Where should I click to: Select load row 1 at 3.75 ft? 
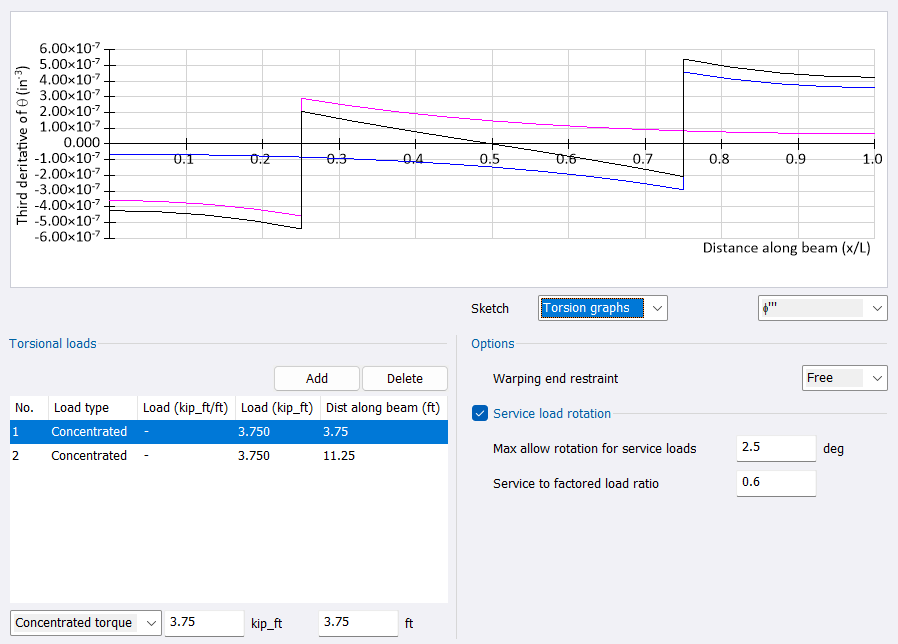228,432
